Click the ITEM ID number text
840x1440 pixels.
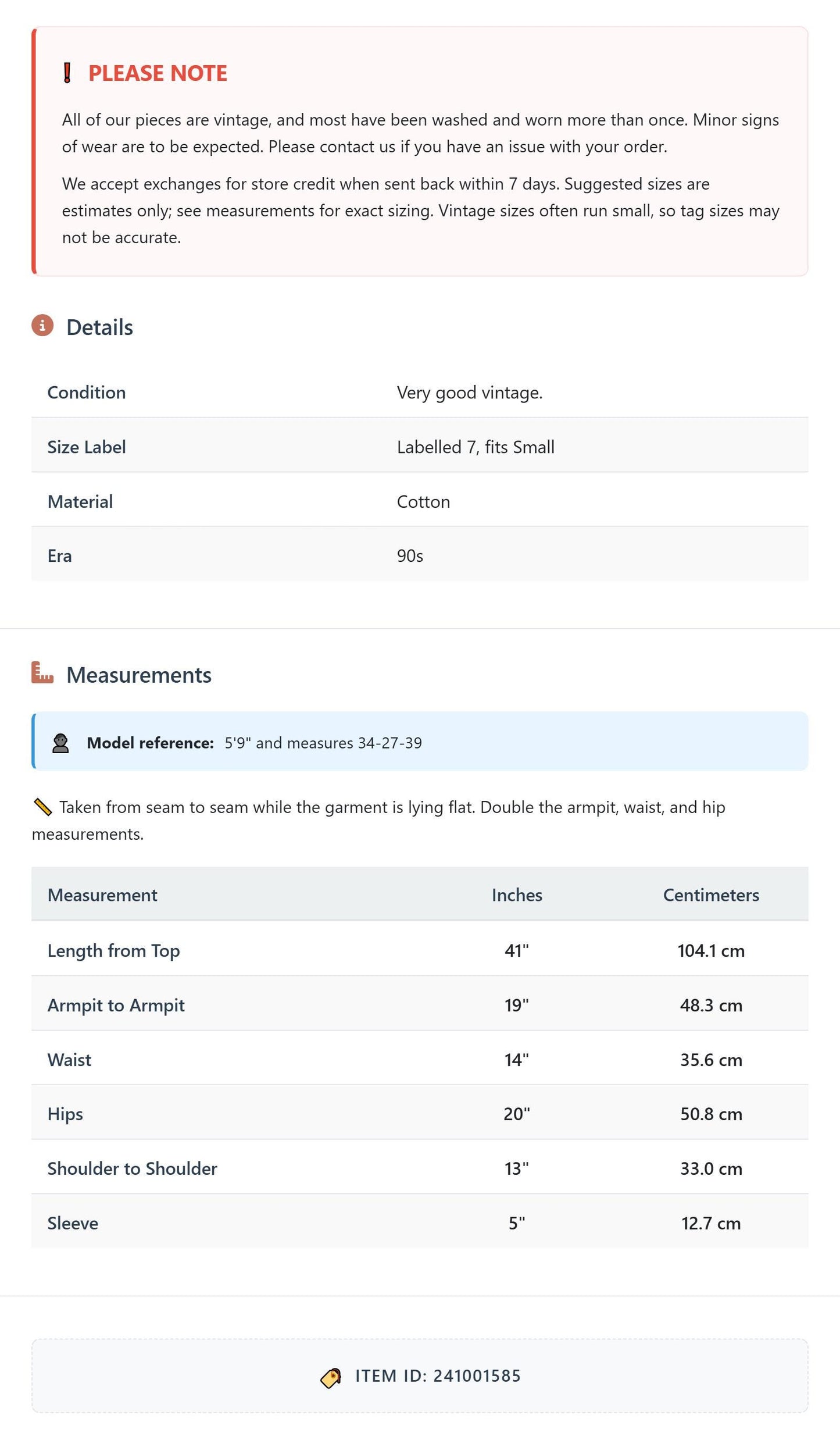point(477,1376)
